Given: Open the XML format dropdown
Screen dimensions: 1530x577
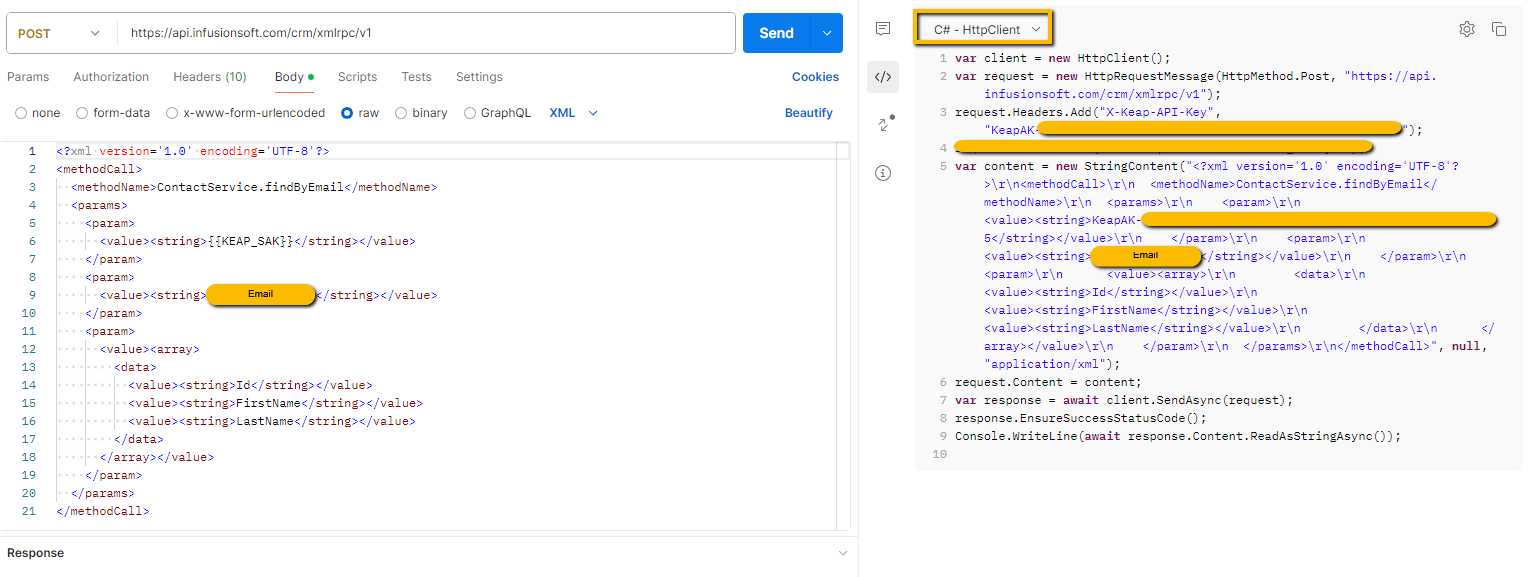Looking at the screenshot, I should coord(574,113).
